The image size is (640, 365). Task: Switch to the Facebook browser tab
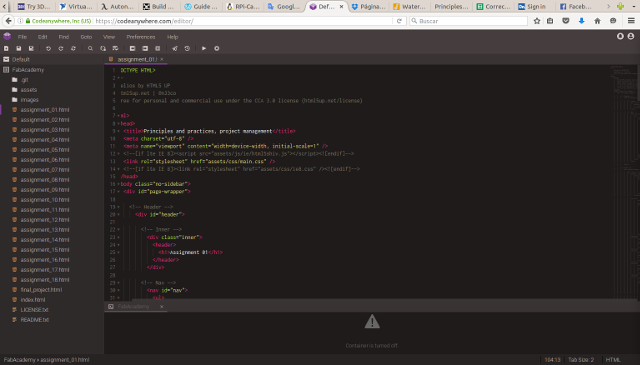click(x=576, y=7)
